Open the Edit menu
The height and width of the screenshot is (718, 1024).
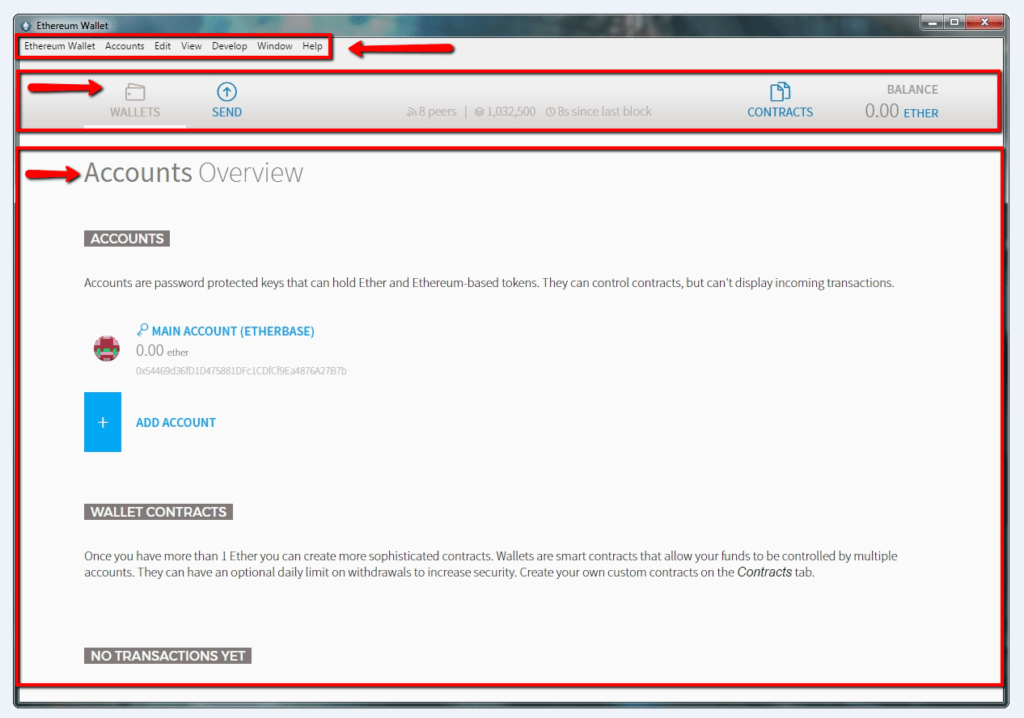(x=163, y=46)
